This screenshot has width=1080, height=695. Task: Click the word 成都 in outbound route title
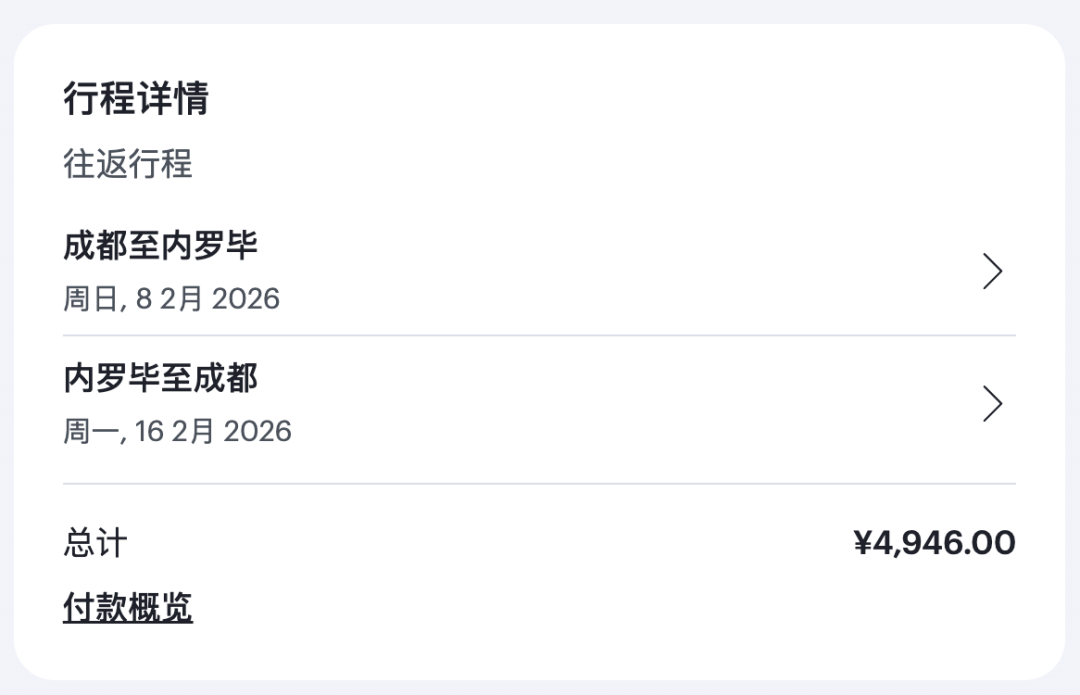(95, 245)
